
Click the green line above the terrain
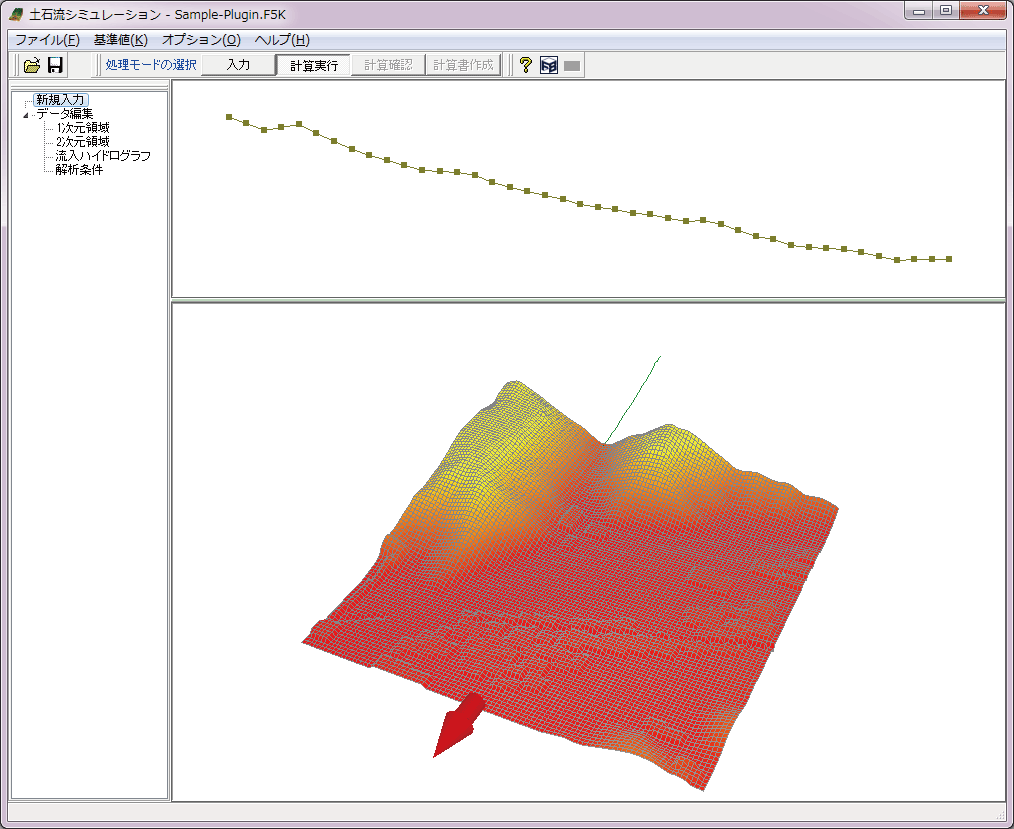[x=633, y=400]
